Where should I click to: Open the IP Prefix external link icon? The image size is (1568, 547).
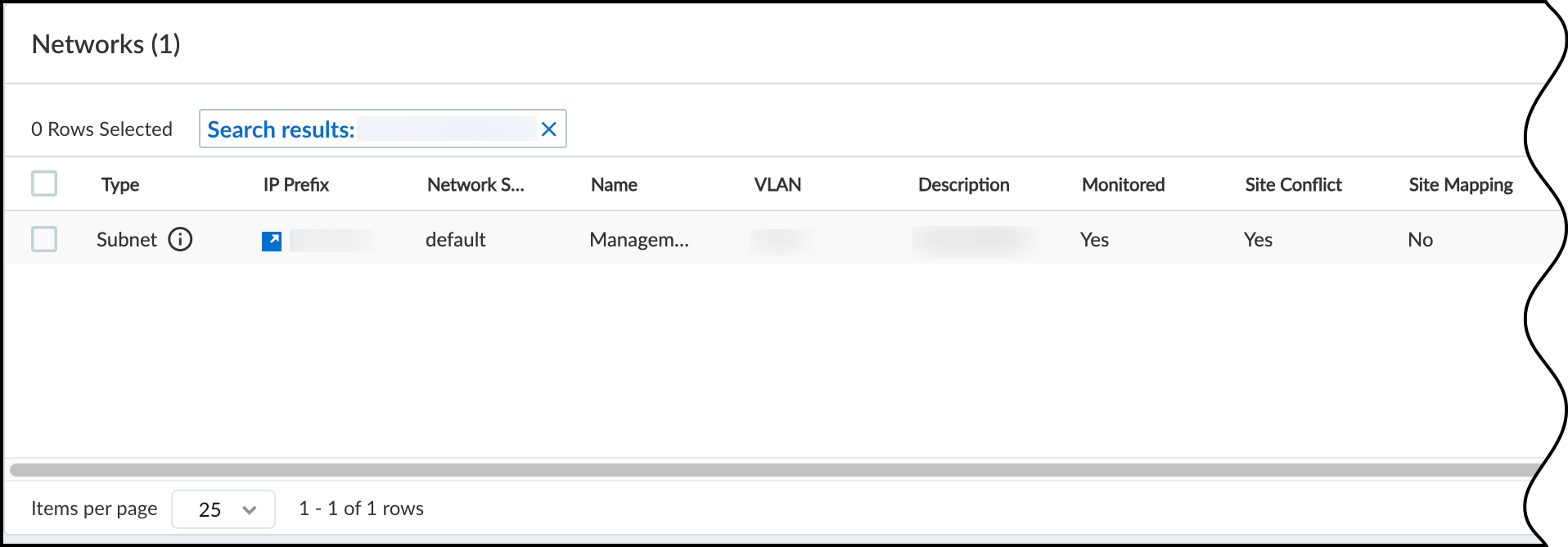[272, 241]
